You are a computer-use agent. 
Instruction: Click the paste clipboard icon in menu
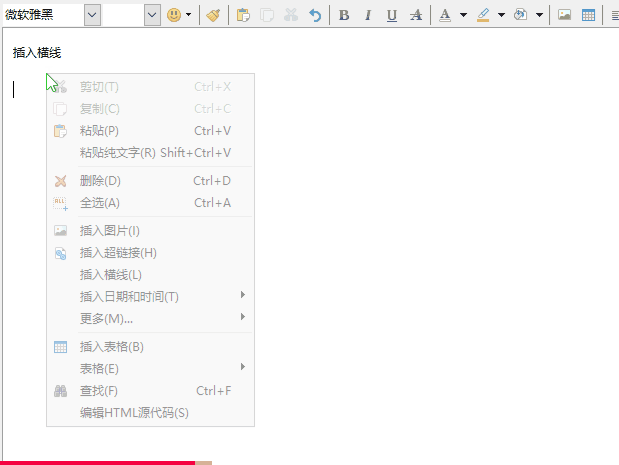60,131
